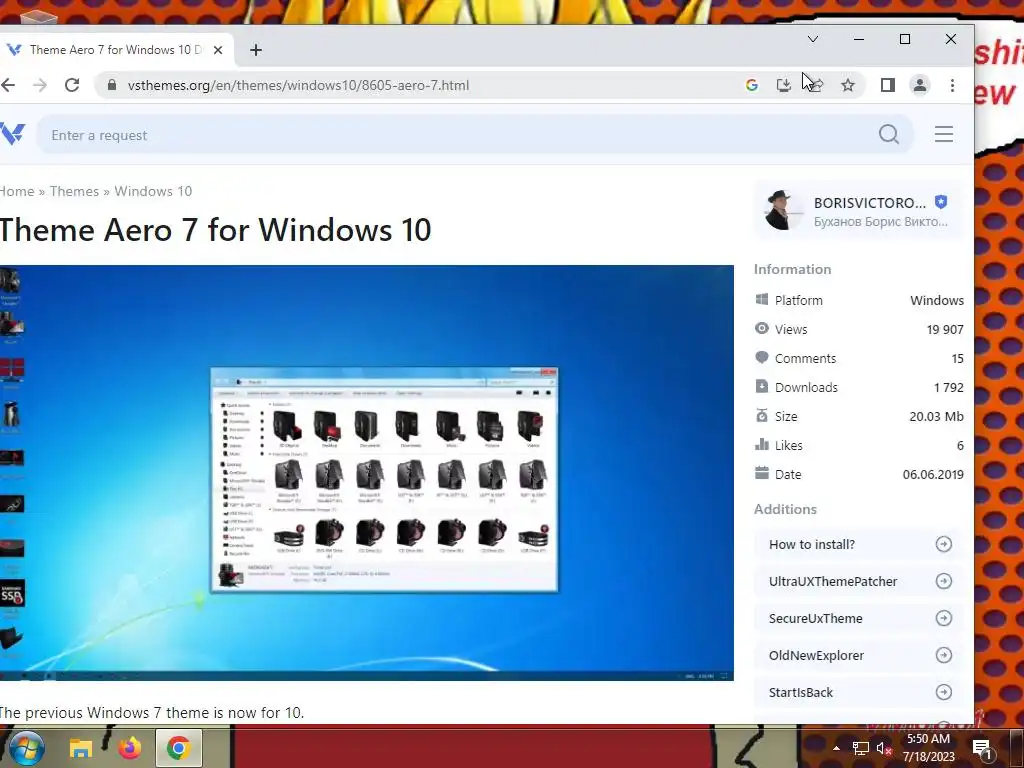Image resolution: width=1024 pixels, height=768 pixels.
Task: Click the arrow icon beside SecureUxTheme
Action: pyautogui.click(x=944, y=618)
